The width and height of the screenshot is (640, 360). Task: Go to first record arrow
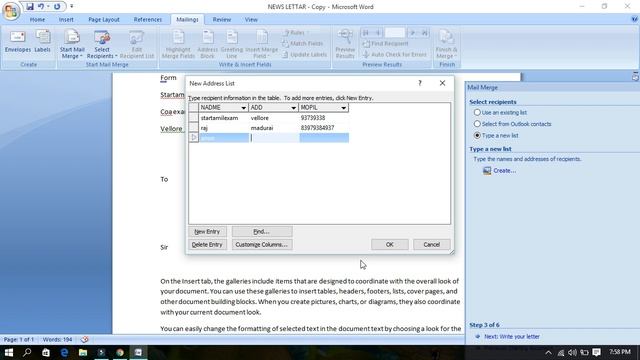coord(366,33)
